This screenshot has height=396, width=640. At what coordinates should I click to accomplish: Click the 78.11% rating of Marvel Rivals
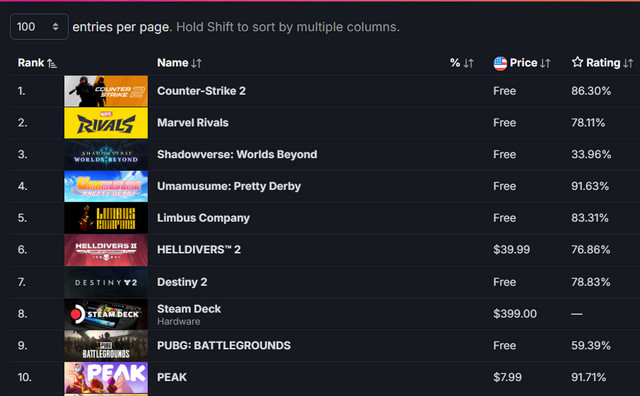[x=588, y=122]
